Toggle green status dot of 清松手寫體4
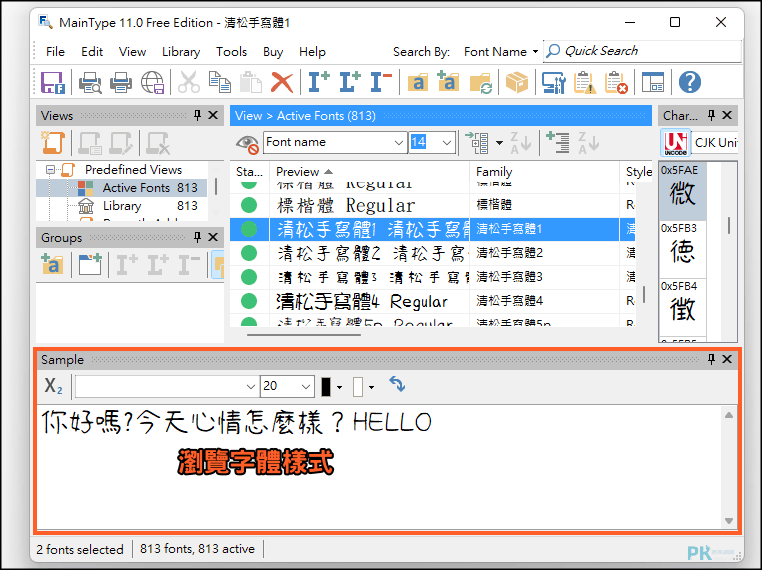 click(249, 301)
